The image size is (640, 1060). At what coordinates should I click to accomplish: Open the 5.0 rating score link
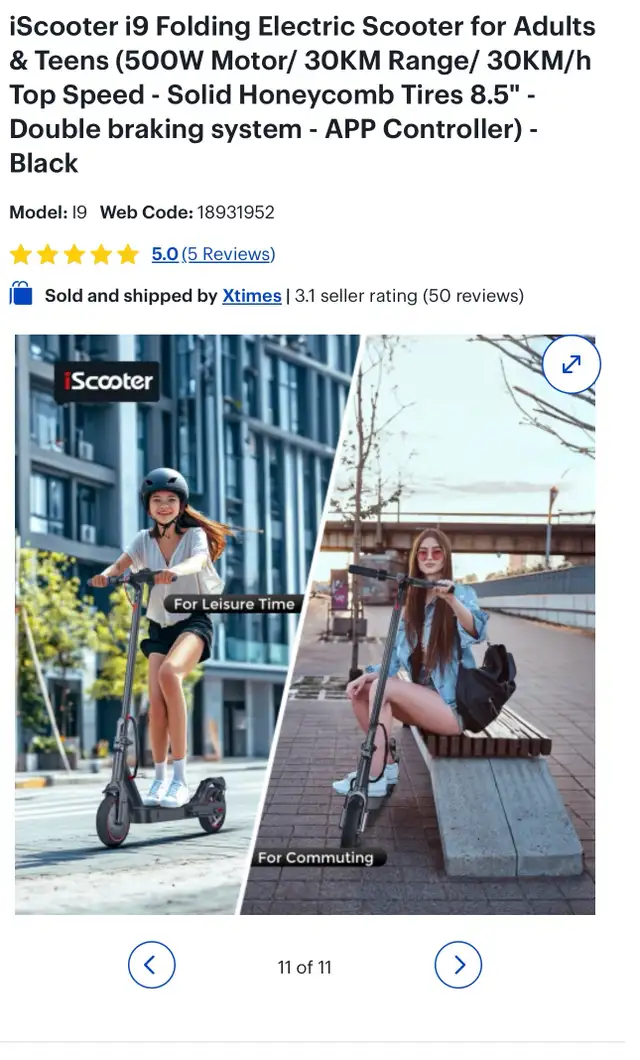coord(165,254)
